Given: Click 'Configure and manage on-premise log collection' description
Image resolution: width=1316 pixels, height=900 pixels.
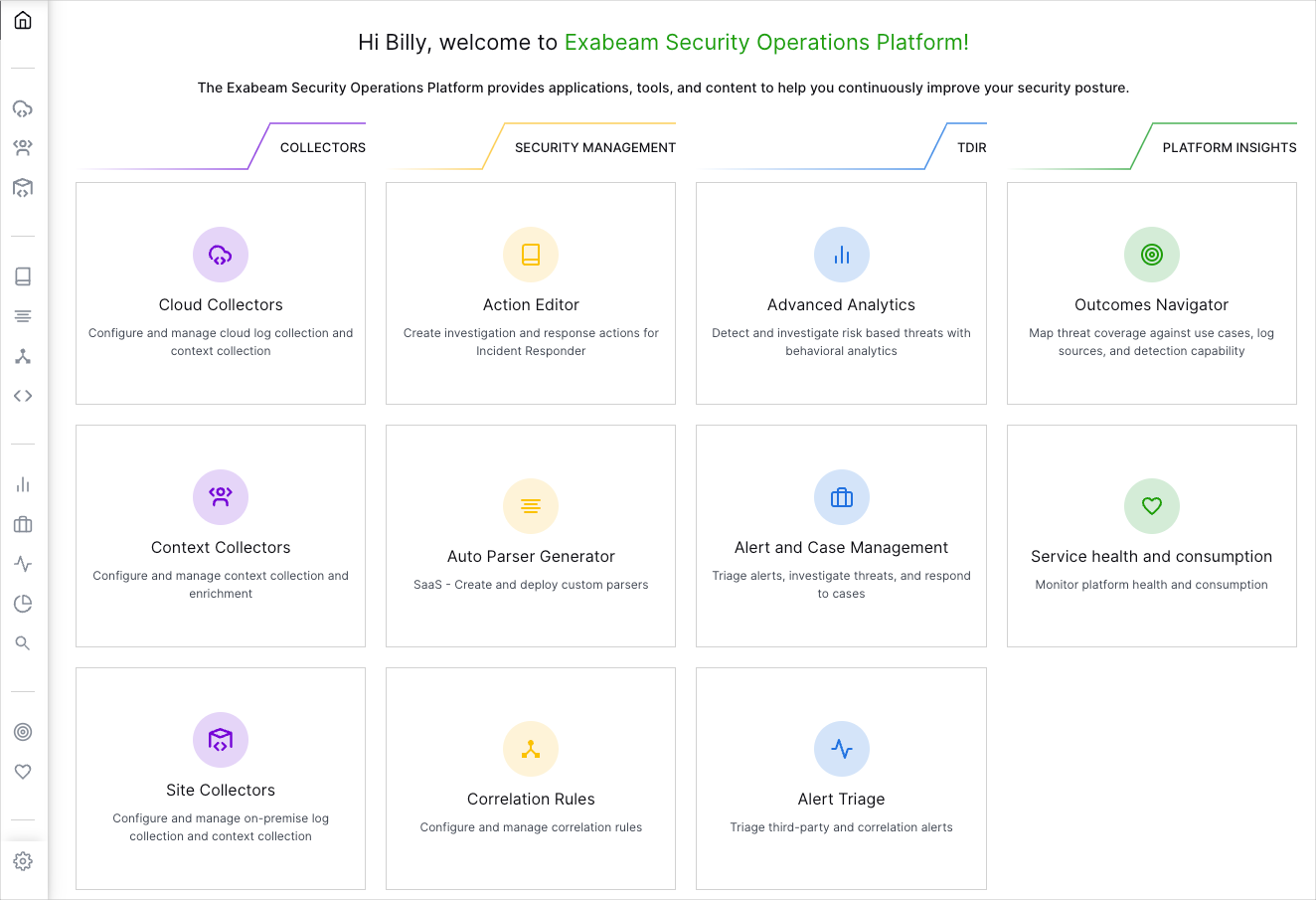Looking at the screenshot, I should point(221,827).
